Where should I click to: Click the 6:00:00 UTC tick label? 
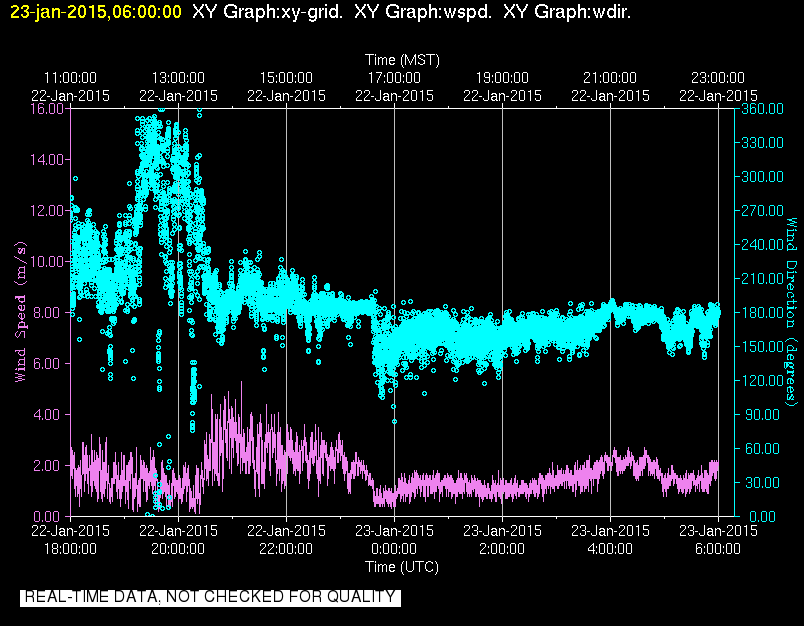pos(718,549)
